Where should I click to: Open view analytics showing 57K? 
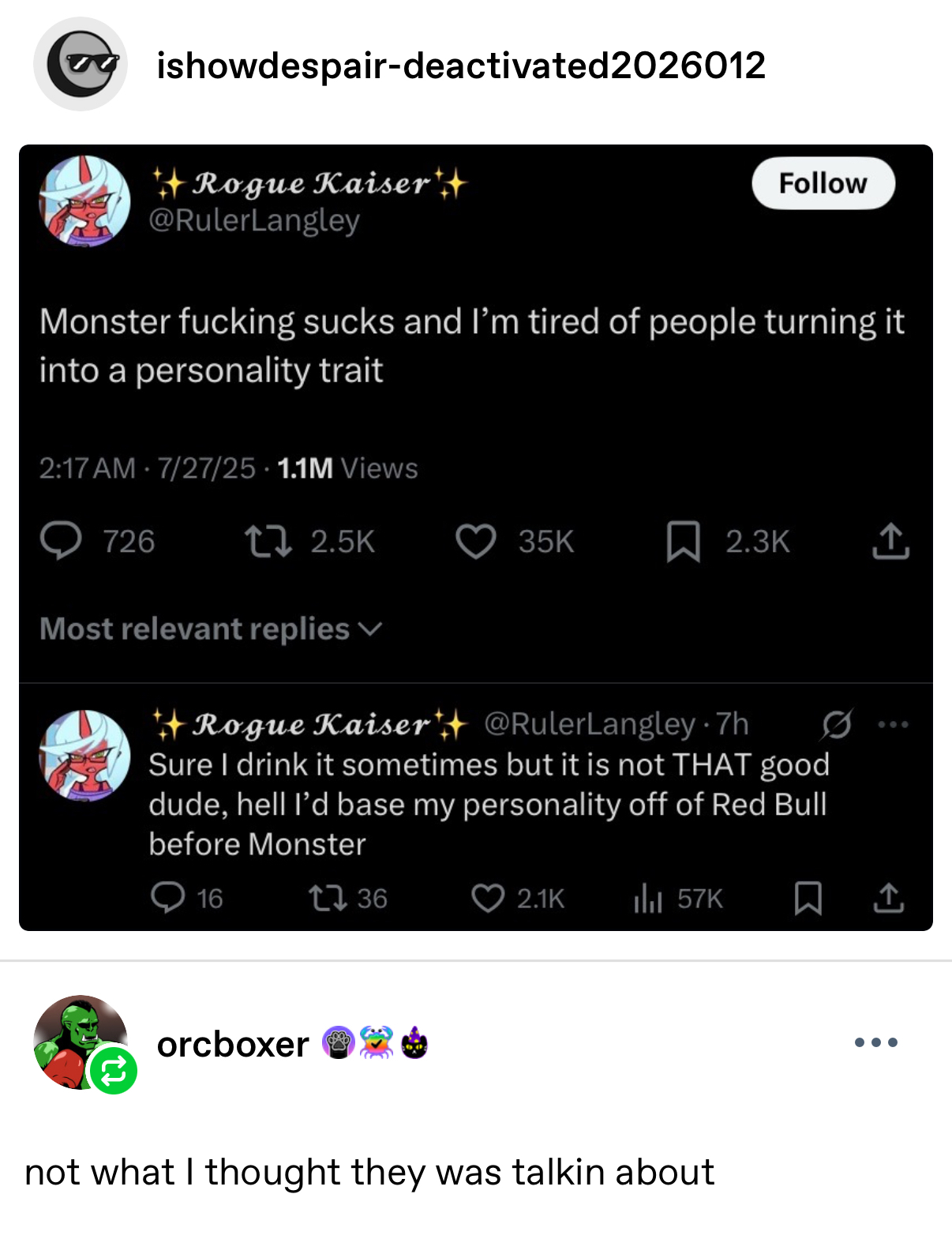(x=647, y=898)
